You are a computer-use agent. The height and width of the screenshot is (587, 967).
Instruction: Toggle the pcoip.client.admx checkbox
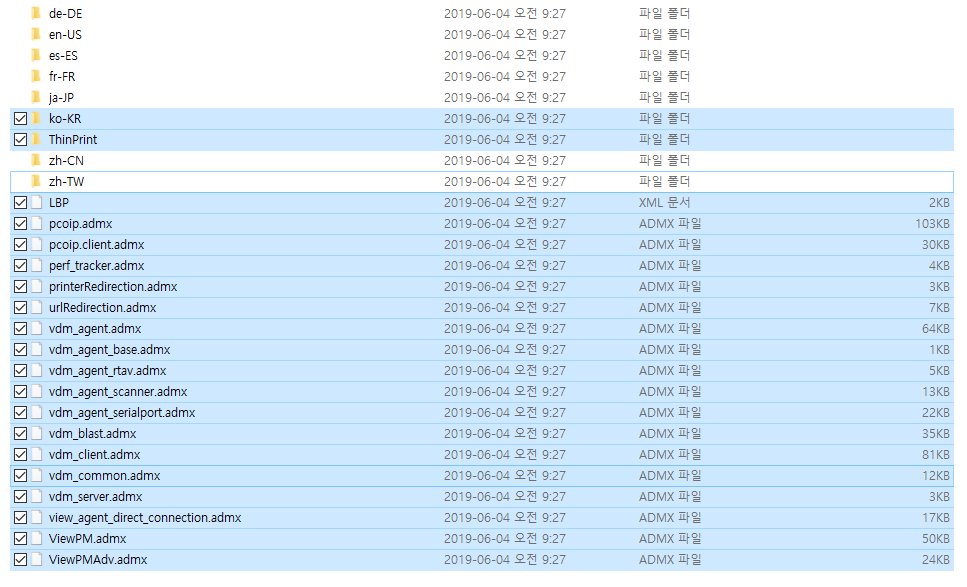click(x=20, y=244)
